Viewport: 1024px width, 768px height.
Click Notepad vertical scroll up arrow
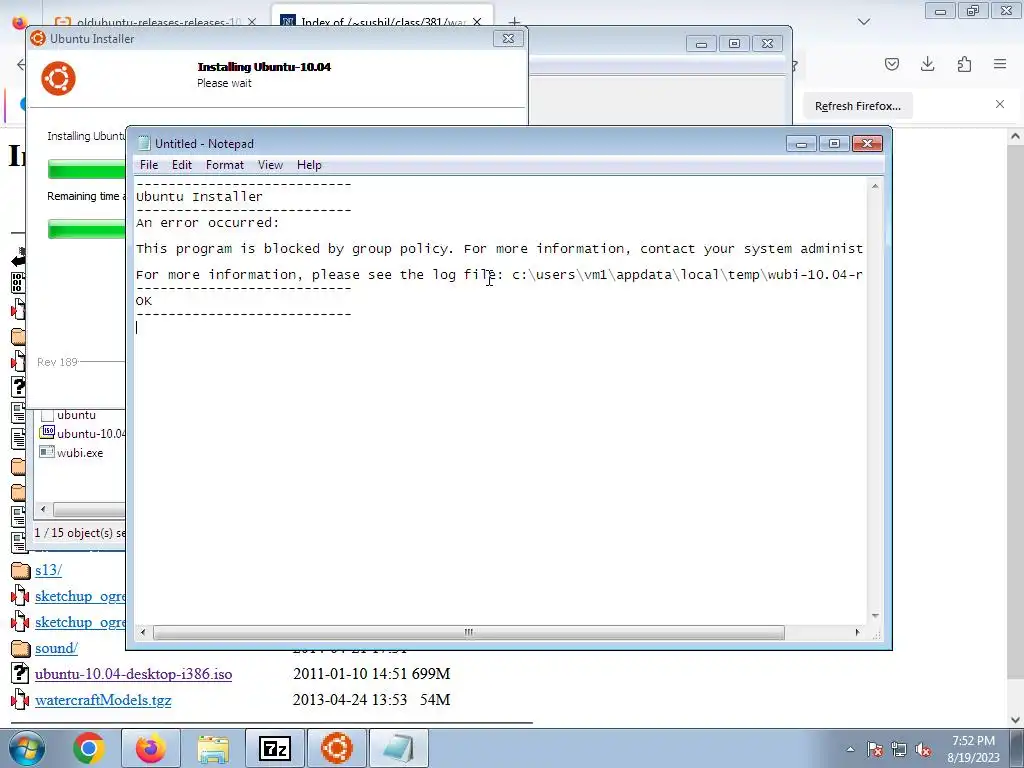point(875,187)
